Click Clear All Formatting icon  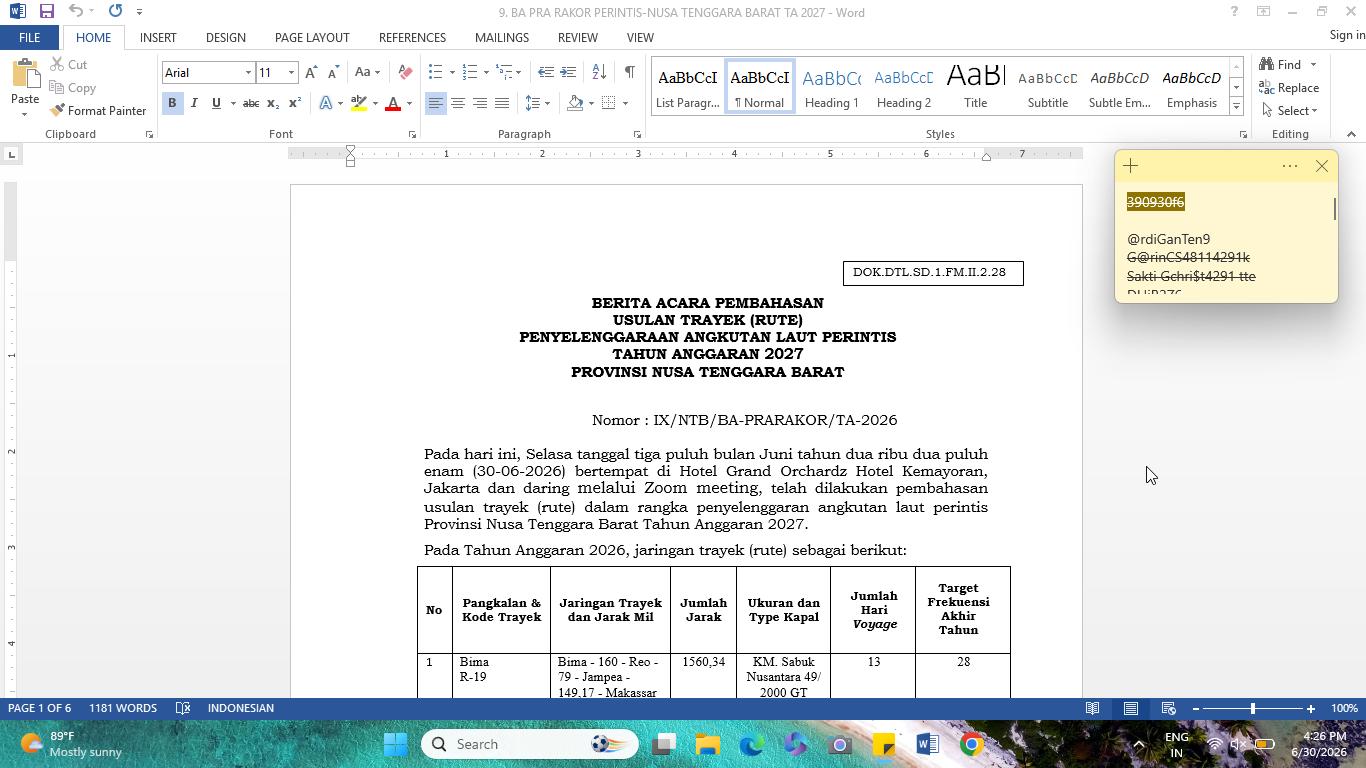[405, 73]
